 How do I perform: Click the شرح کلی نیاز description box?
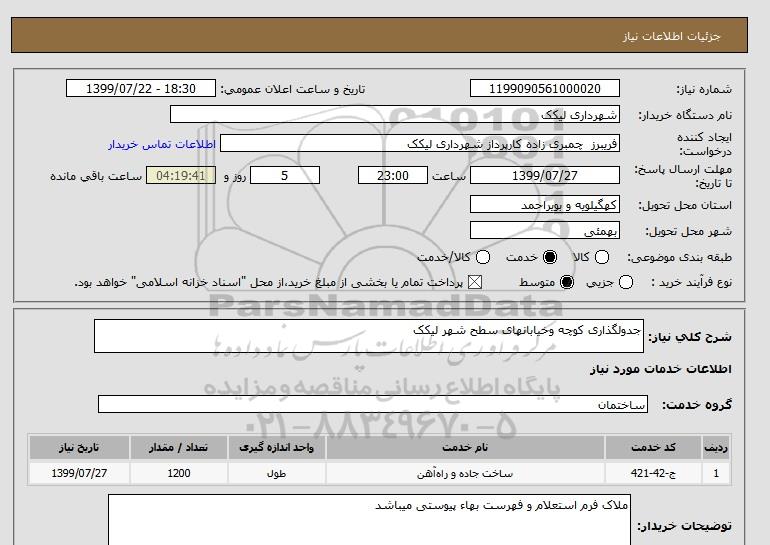click(369, 336)
